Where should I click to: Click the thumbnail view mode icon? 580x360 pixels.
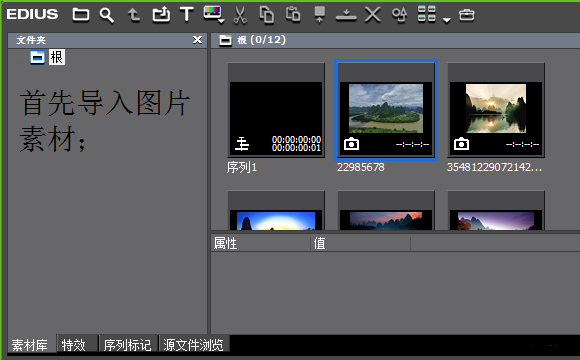coord(426,14)
